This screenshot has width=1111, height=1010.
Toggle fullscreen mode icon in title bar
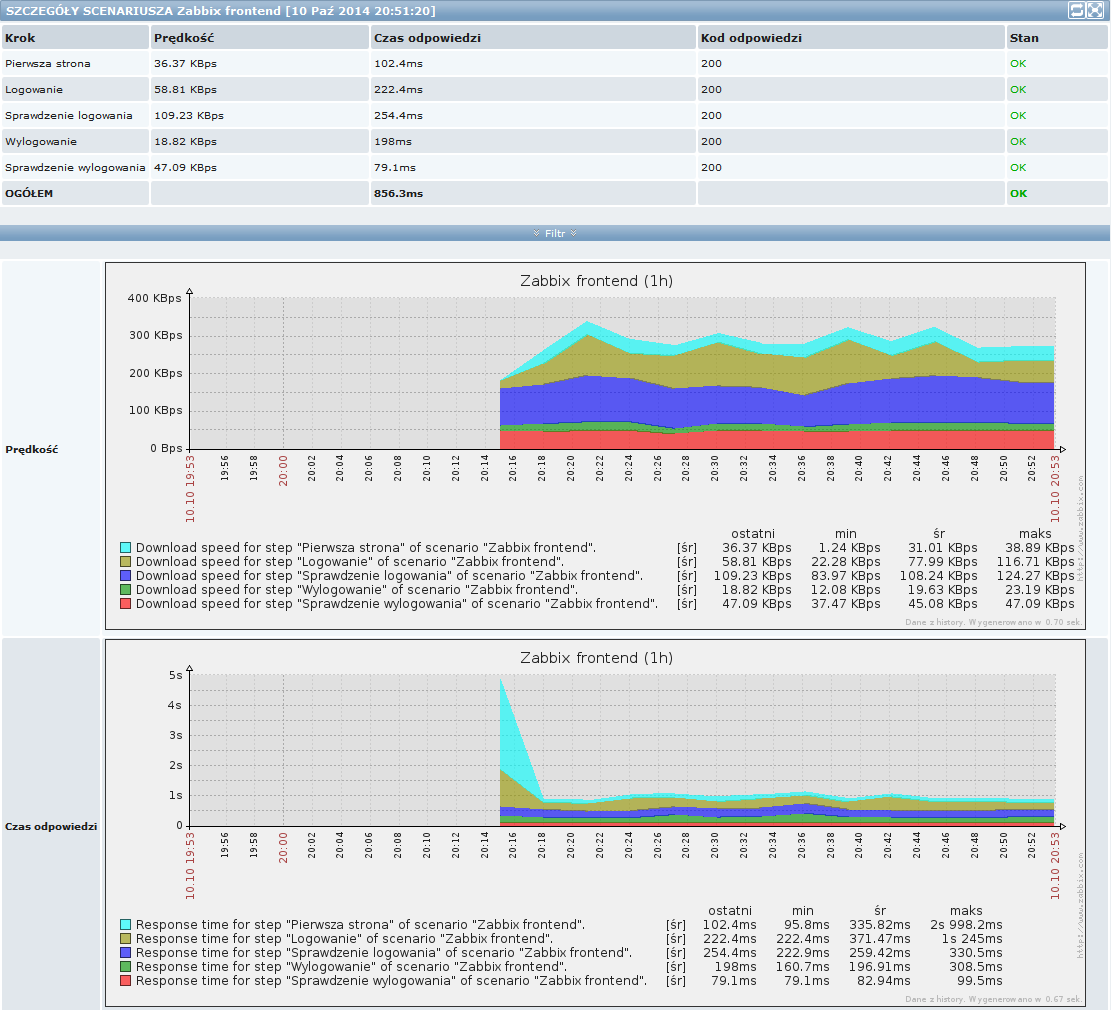pyautogui.click(x=1095, y=10)
